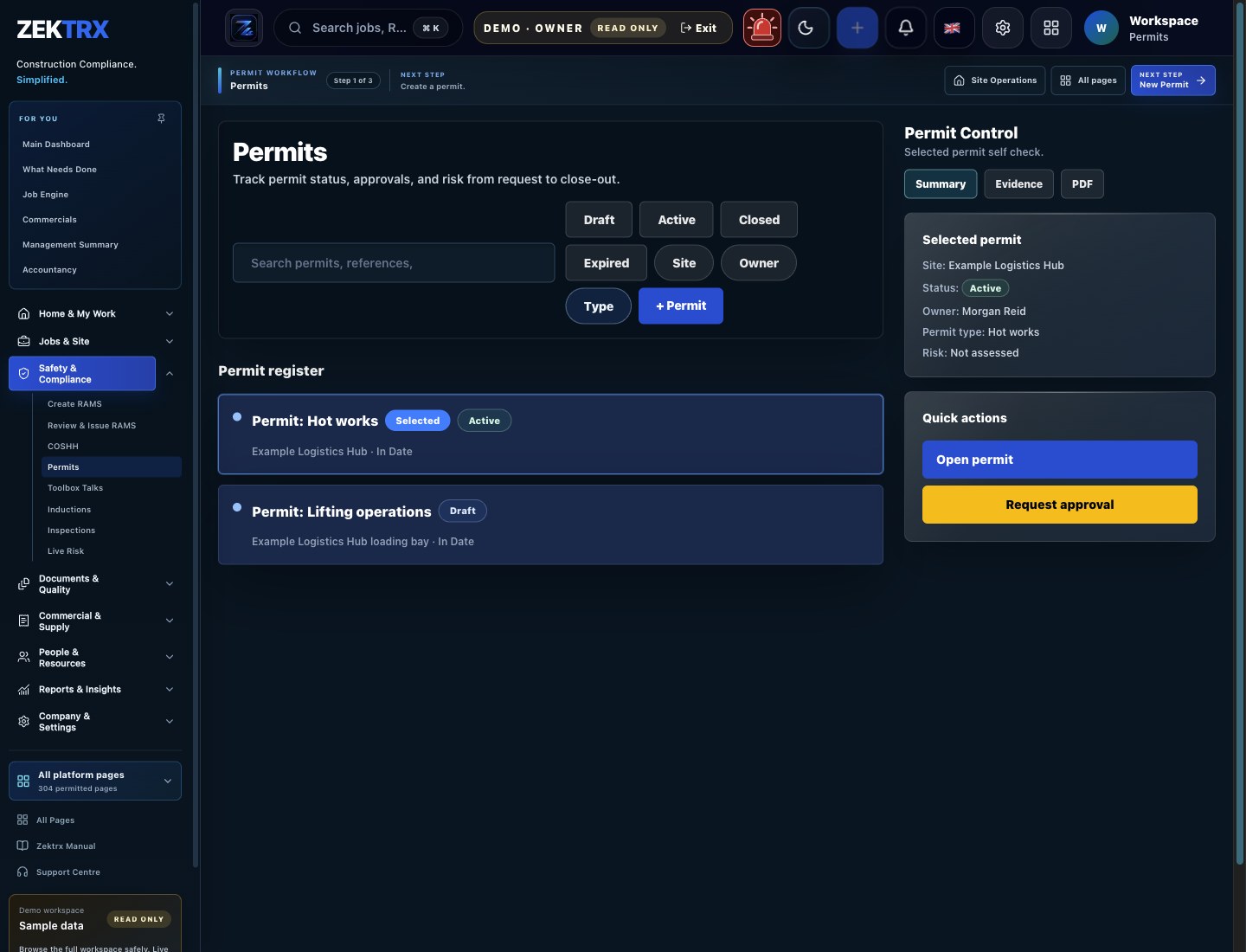
Task: Toggle the Expired filter chip
Action: [607, 263]
